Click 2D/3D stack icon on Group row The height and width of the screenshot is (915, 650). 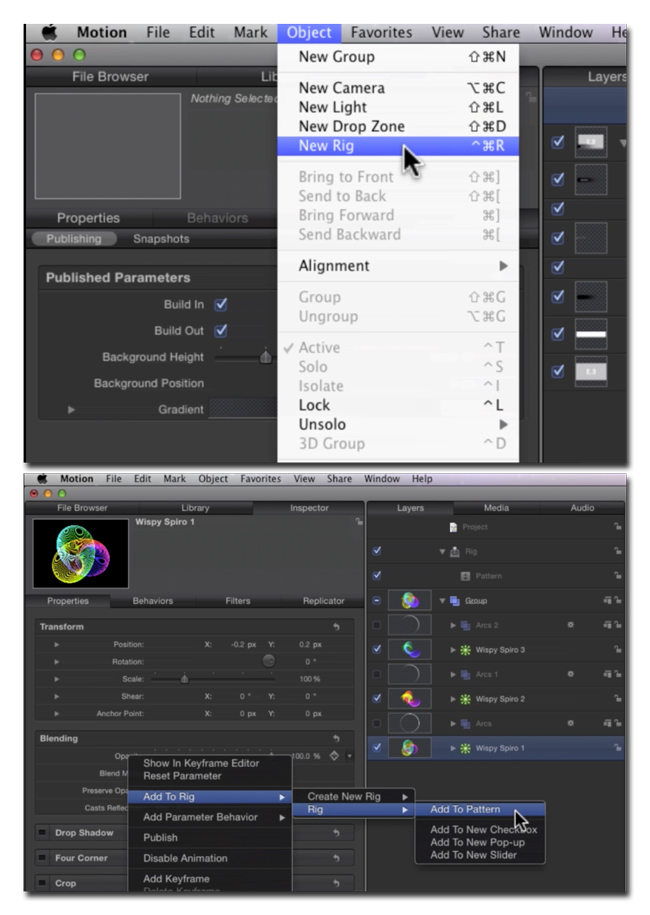point(607,600)
